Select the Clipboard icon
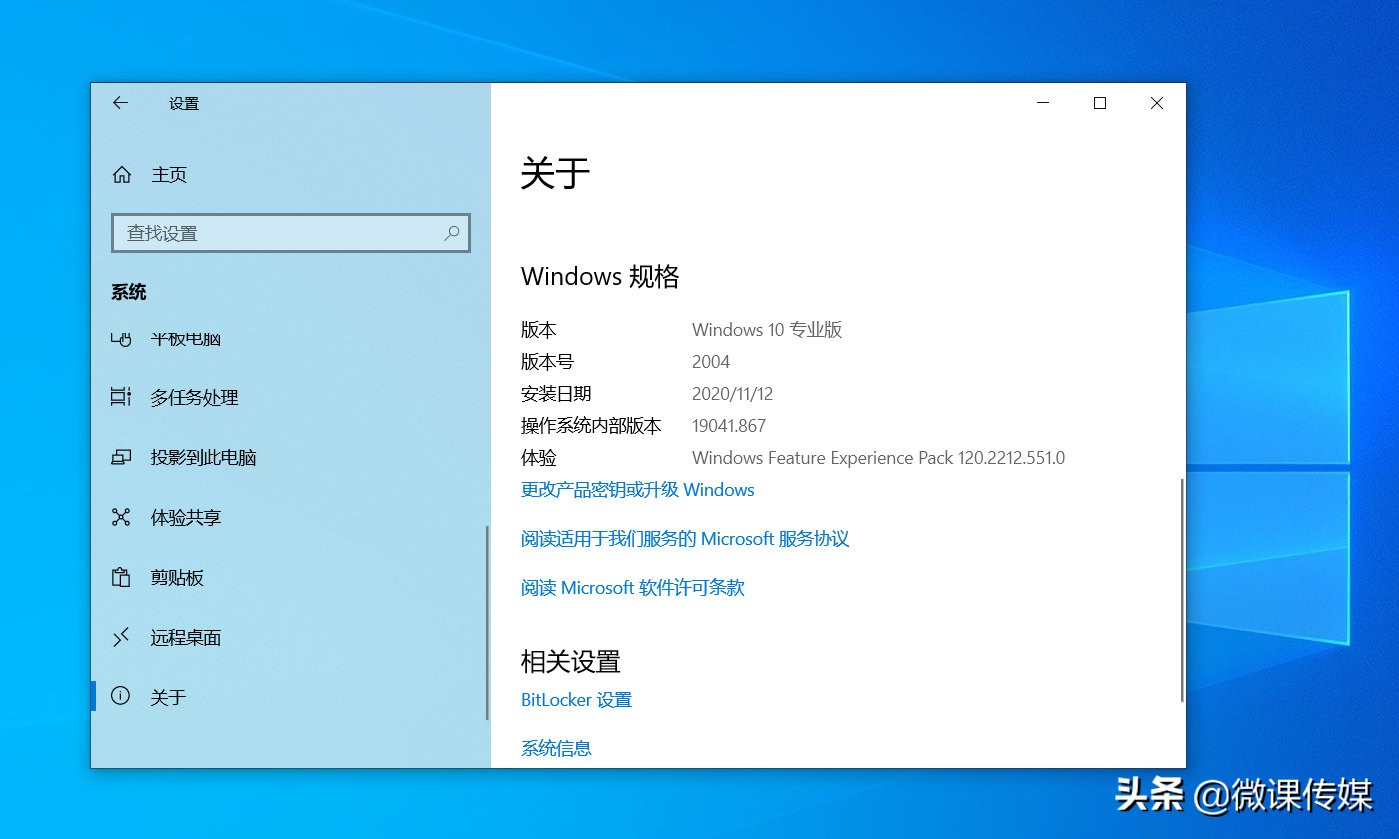The image size is (1399, 839). click(x=121, y=577)
